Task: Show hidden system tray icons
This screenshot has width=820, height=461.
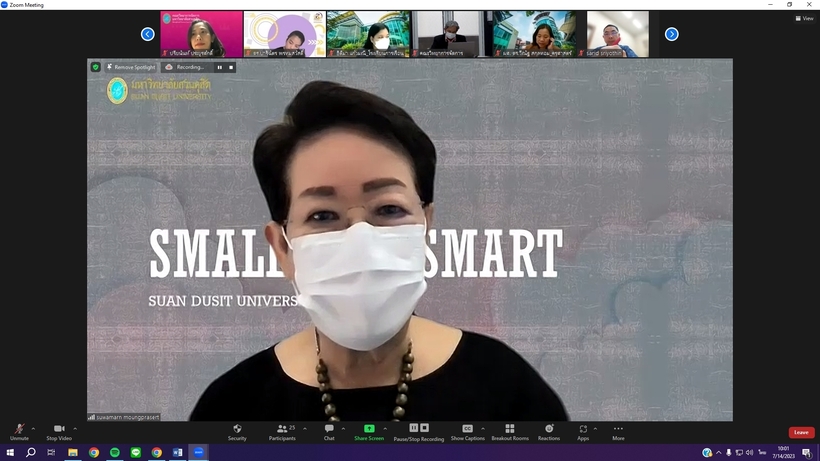Action: (719, 453)
